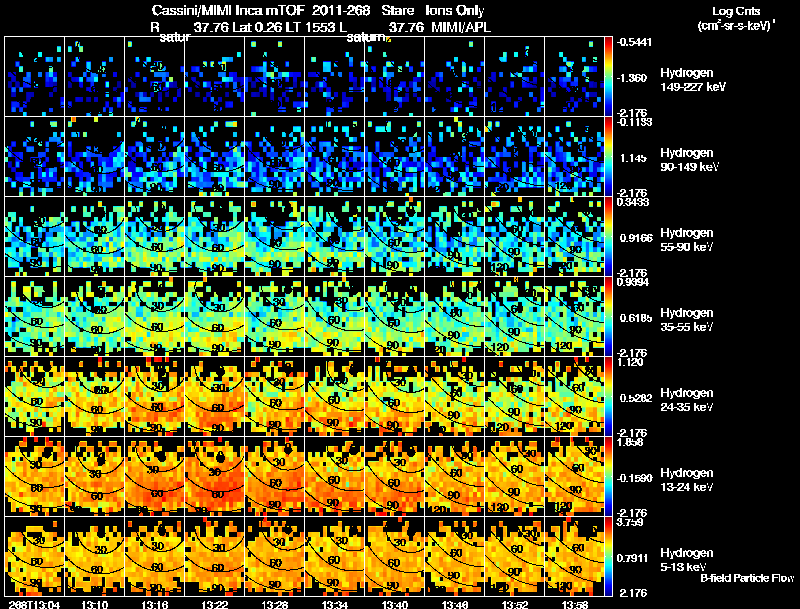800x609 pixels.
Task: Select the Hydrogen 24-35 keV row label
Action: click(x=687, y=400)
